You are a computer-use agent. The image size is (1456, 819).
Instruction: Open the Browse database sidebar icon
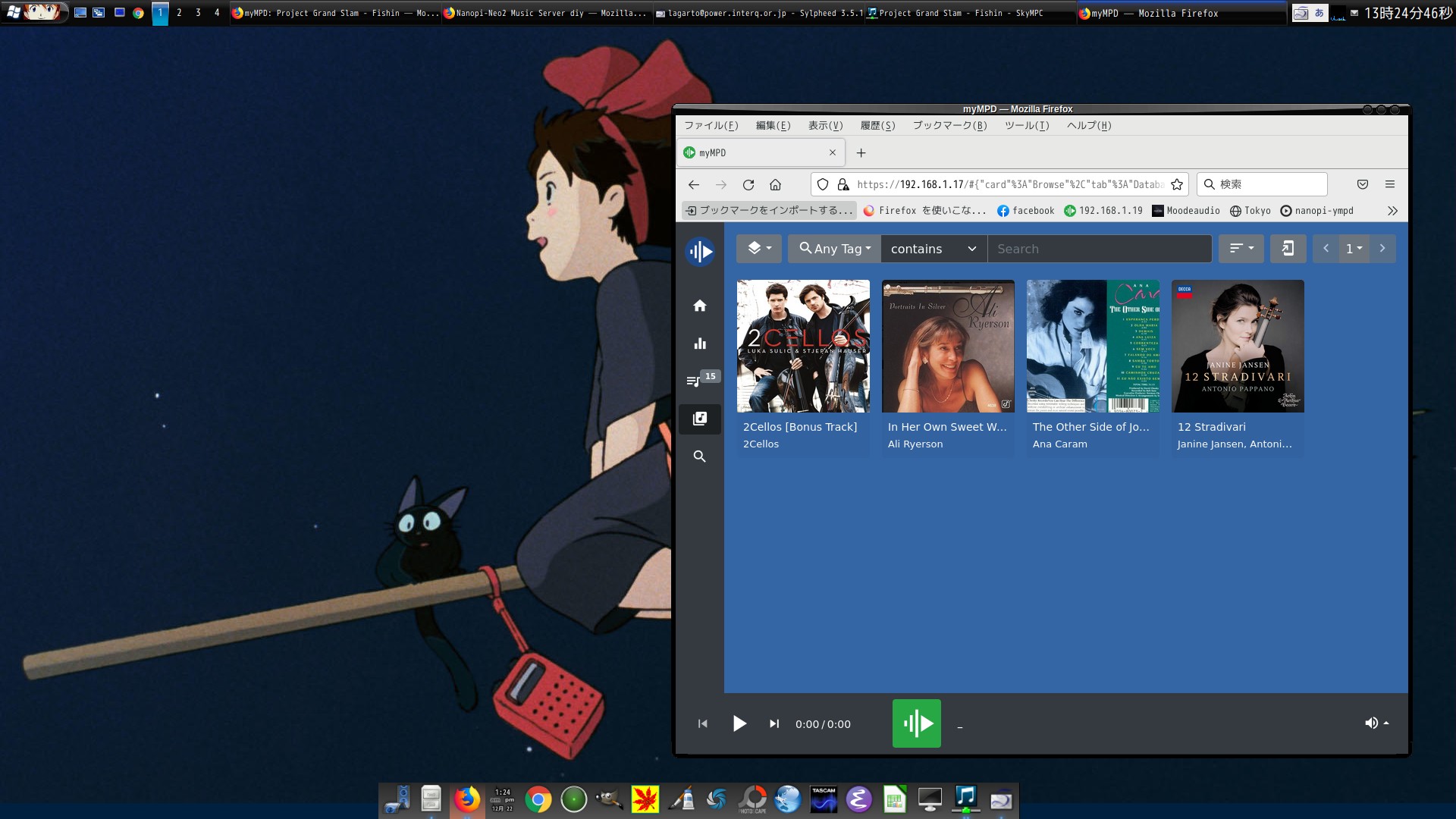699,419
